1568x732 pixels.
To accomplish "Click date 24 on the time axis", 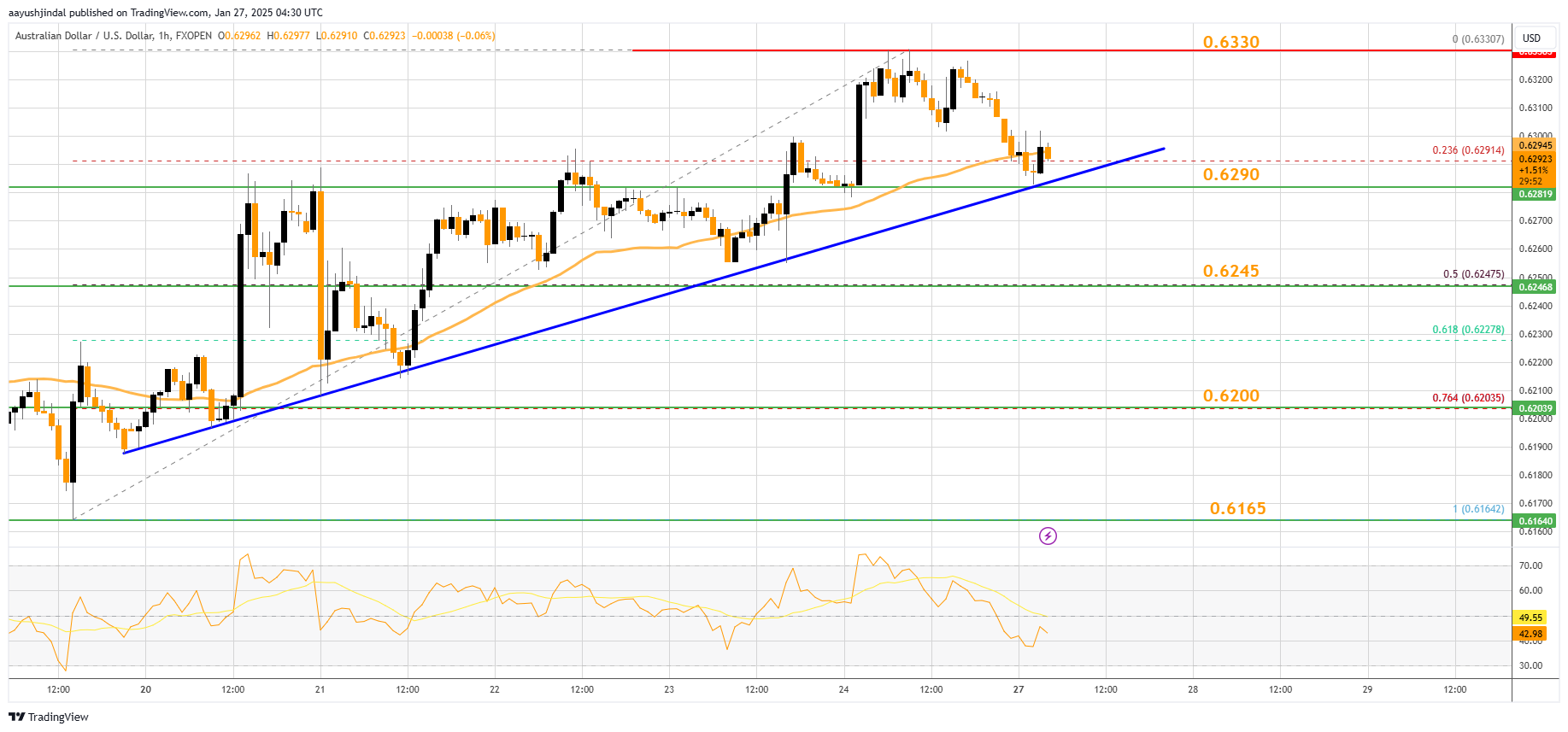I will (x=843, y=689).
